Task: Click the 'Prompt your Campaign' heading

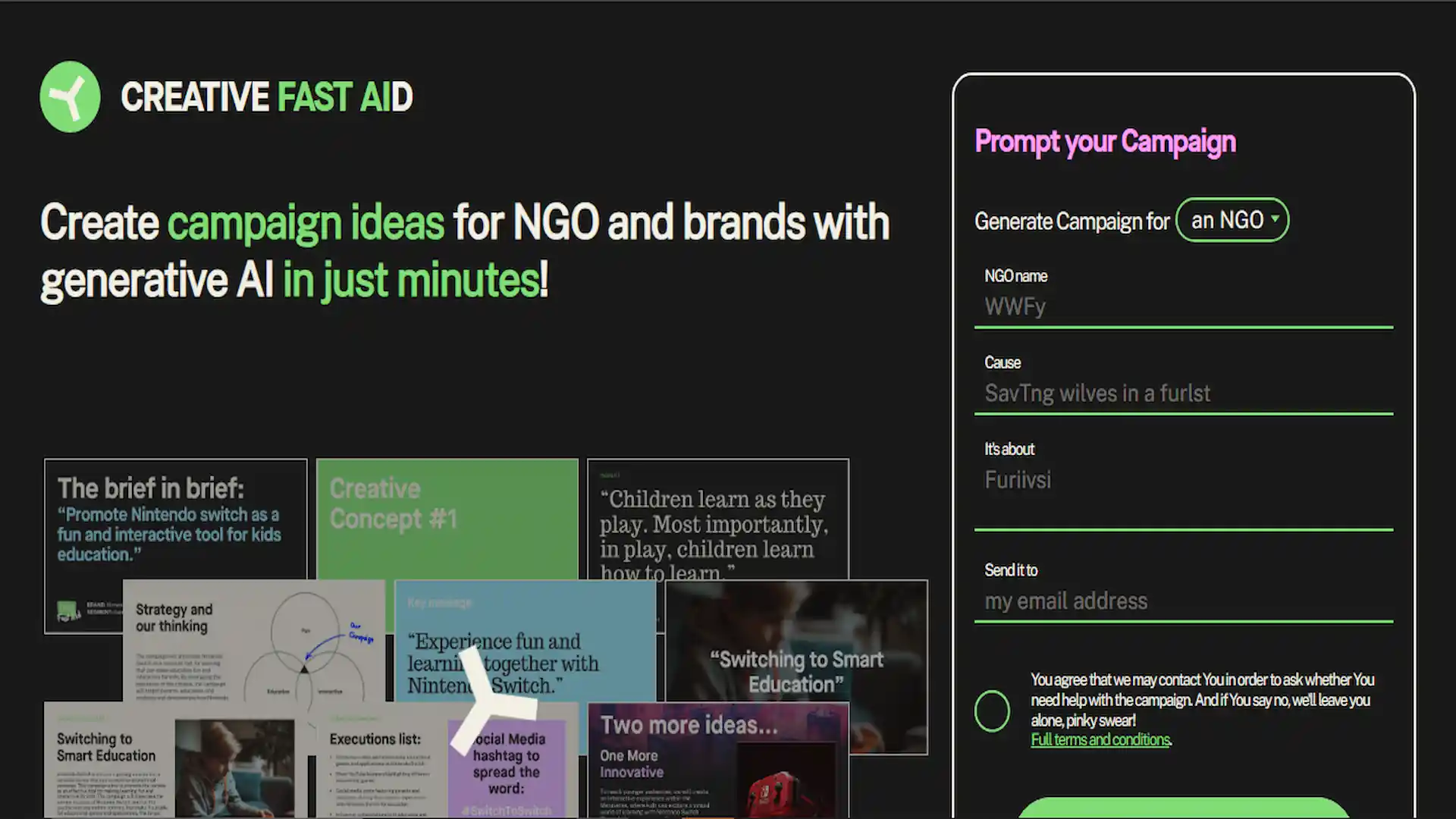Action: (x=1105, y=142)
